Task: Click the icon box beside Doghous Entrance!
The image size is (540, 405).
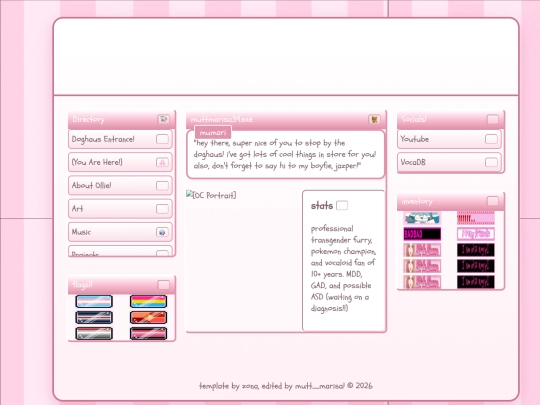Action: pos(162,139)
